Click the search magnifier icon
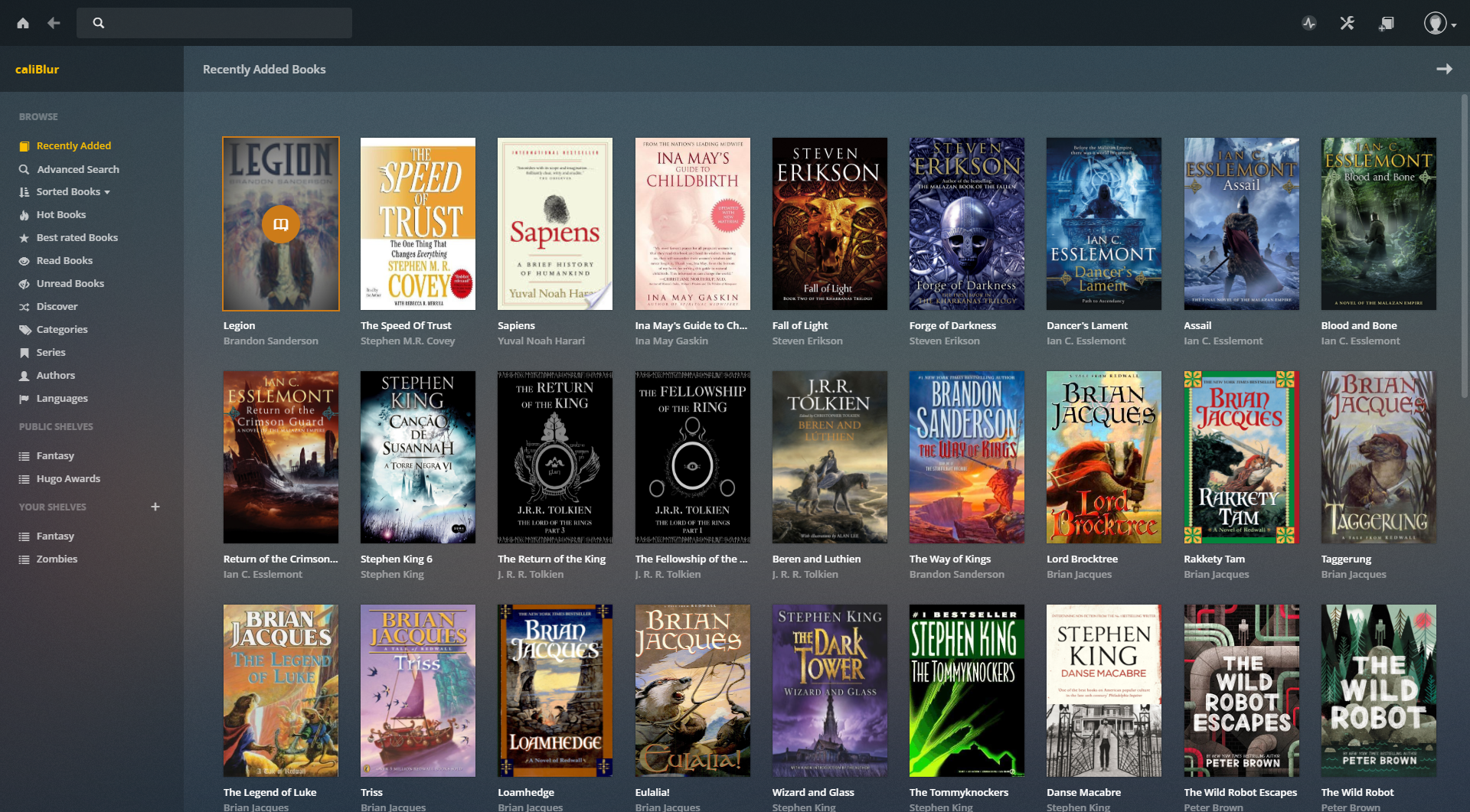The height and width of the screenshot is (812, 1470). (x=99, y=23)
